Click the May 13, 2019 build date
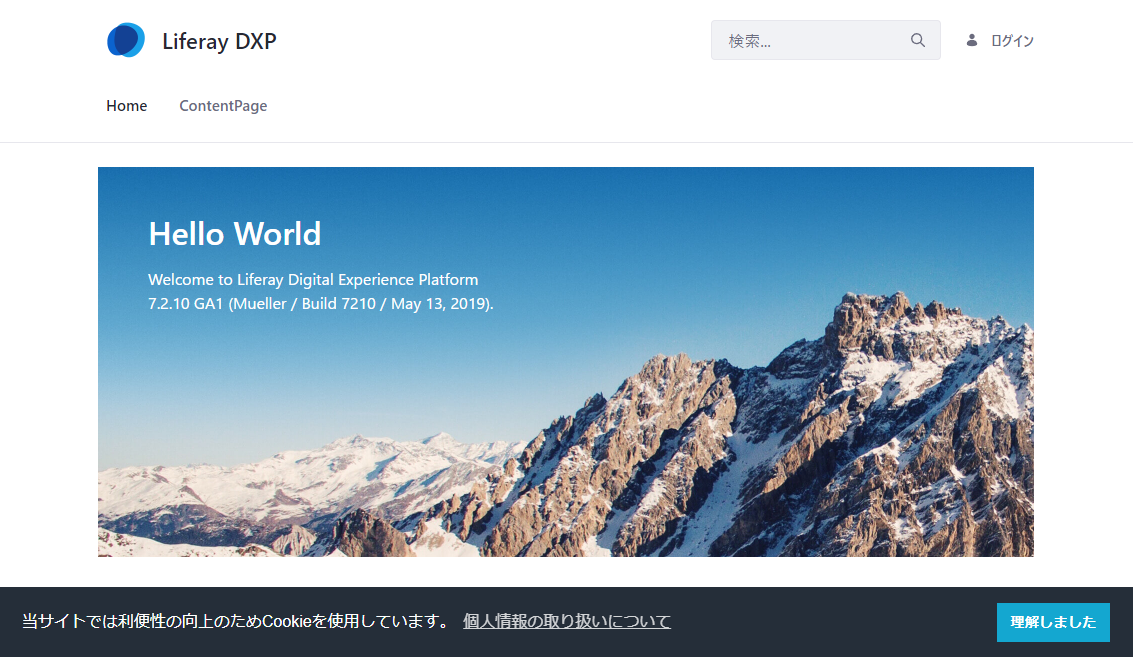The image size is (1133, 657). point(441,304)
